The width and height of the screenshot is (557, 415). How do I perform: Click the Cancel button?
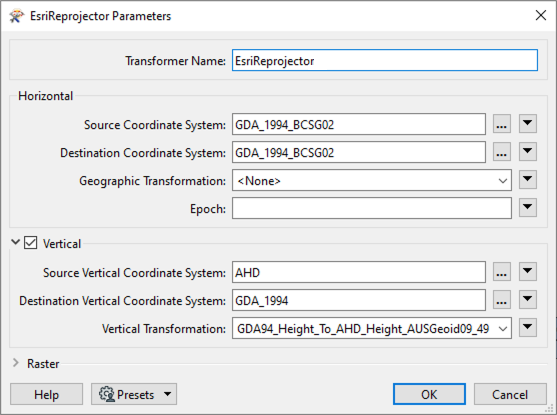(510, 394)
